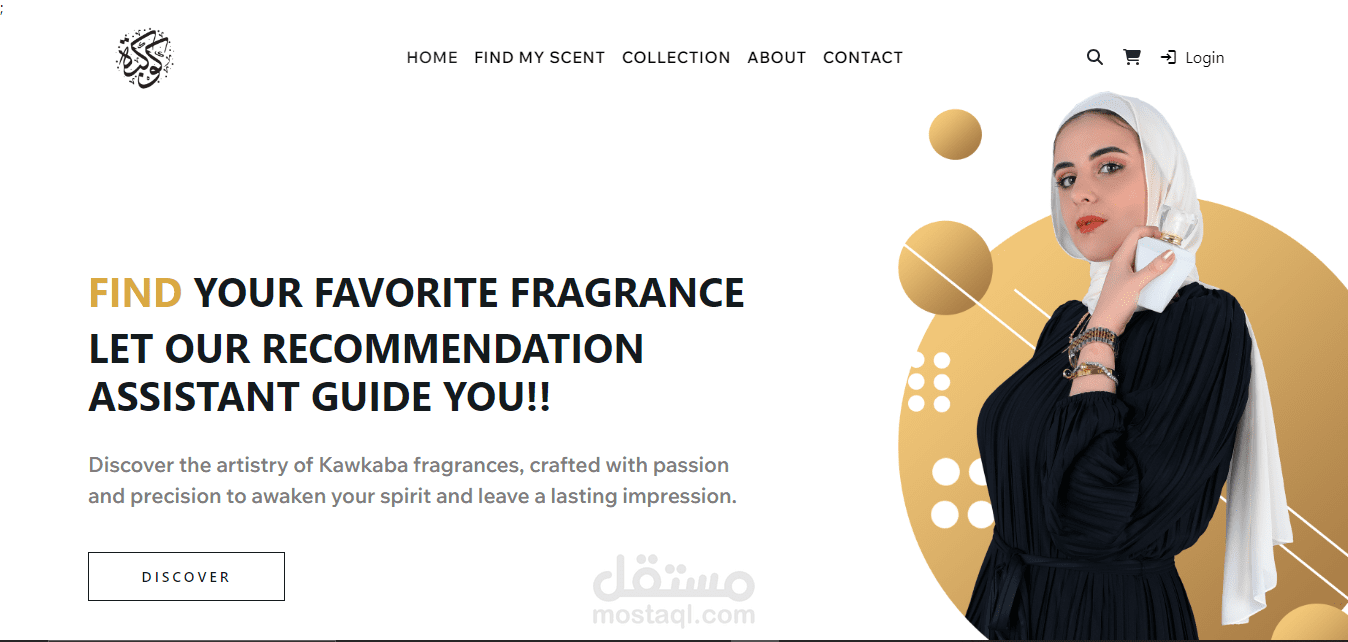Viewport: 1348px width, 642px height.
Task: Click the Login text link
Action: [1205, 58]
